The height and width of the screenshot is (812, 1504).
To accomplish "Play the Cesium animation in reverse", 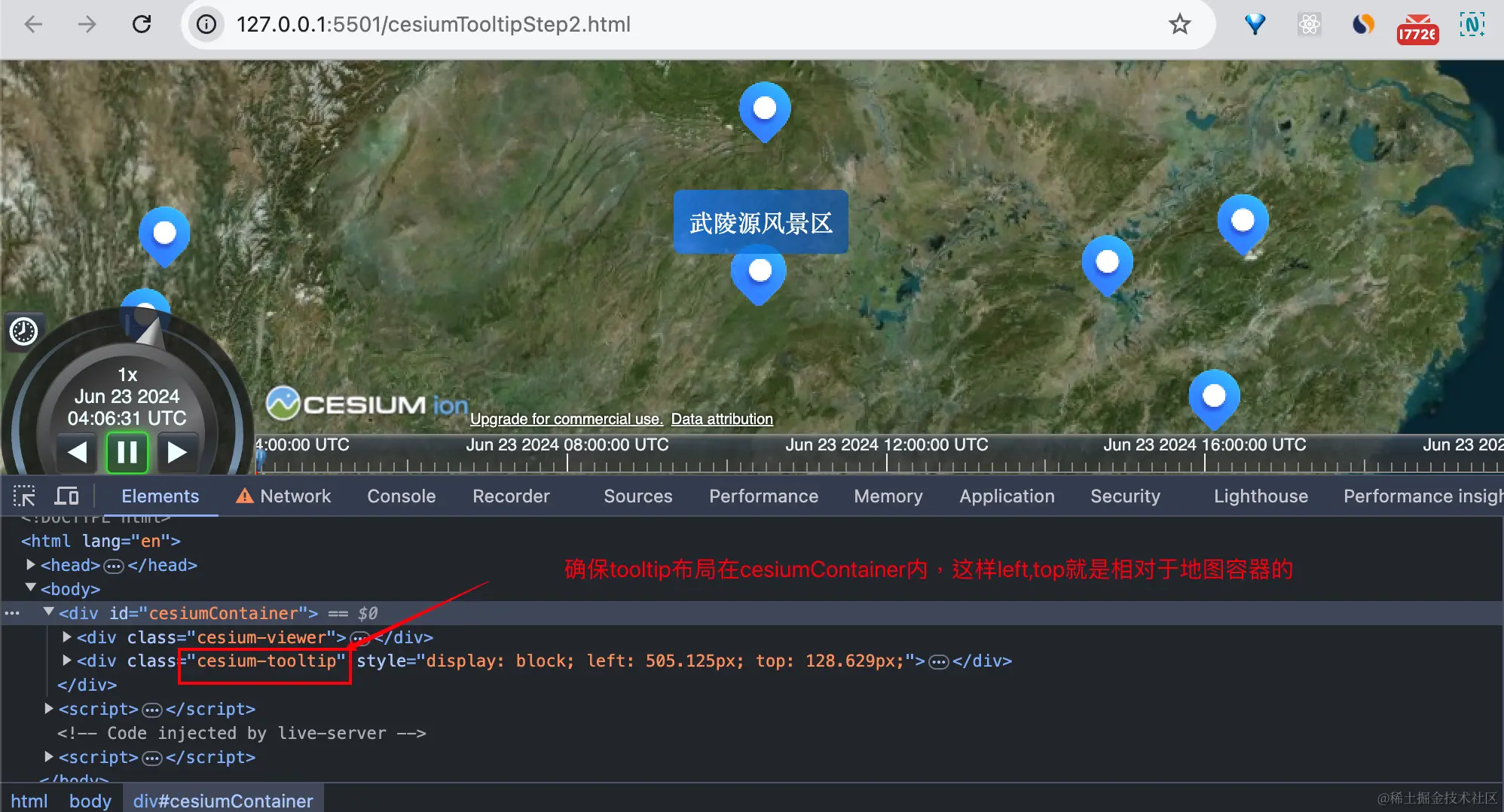I will pos(77,452).
